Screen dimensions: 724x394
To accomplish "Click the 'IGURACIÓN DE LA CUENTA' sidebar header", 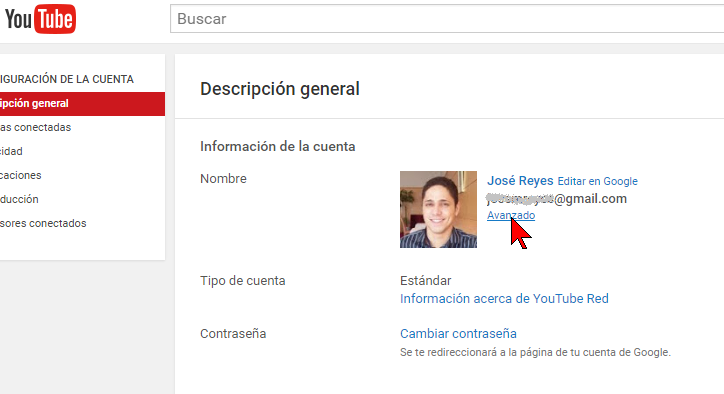I will point(67,79).
